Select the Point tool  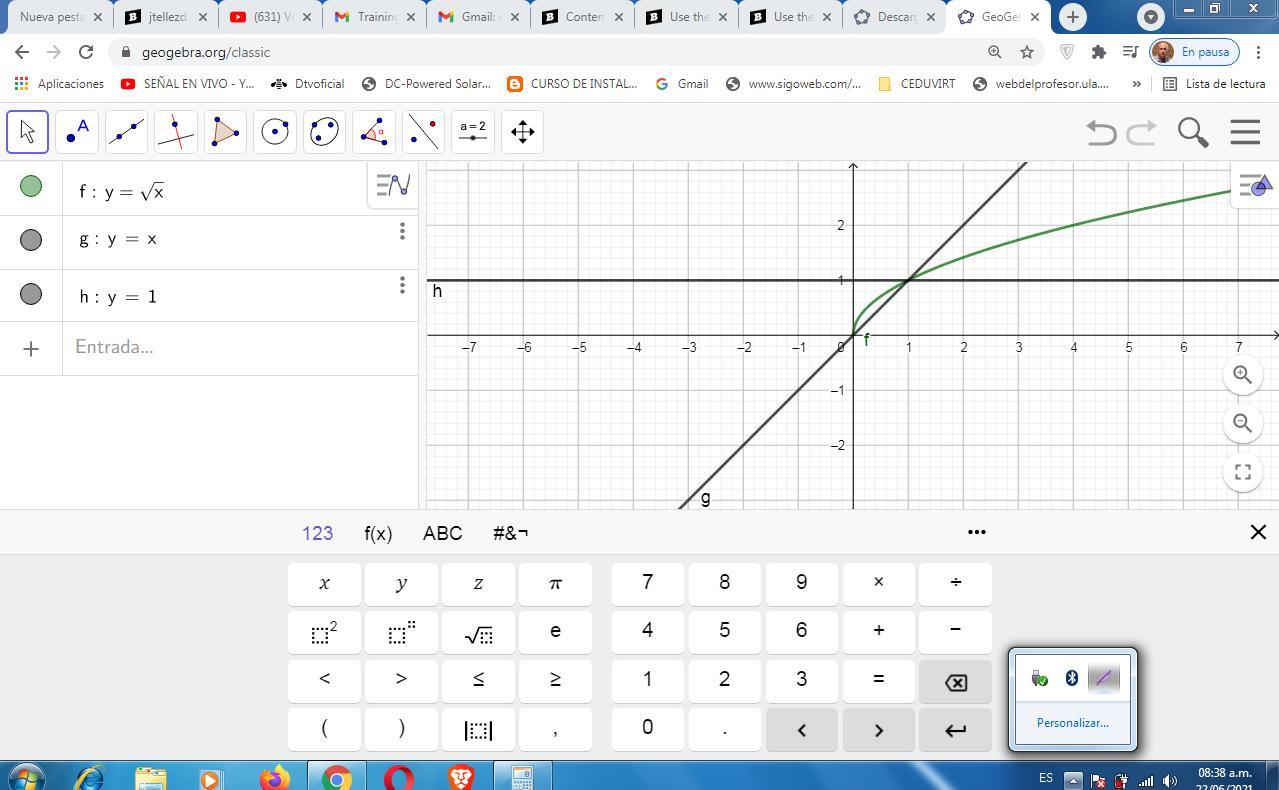(77, 132)
